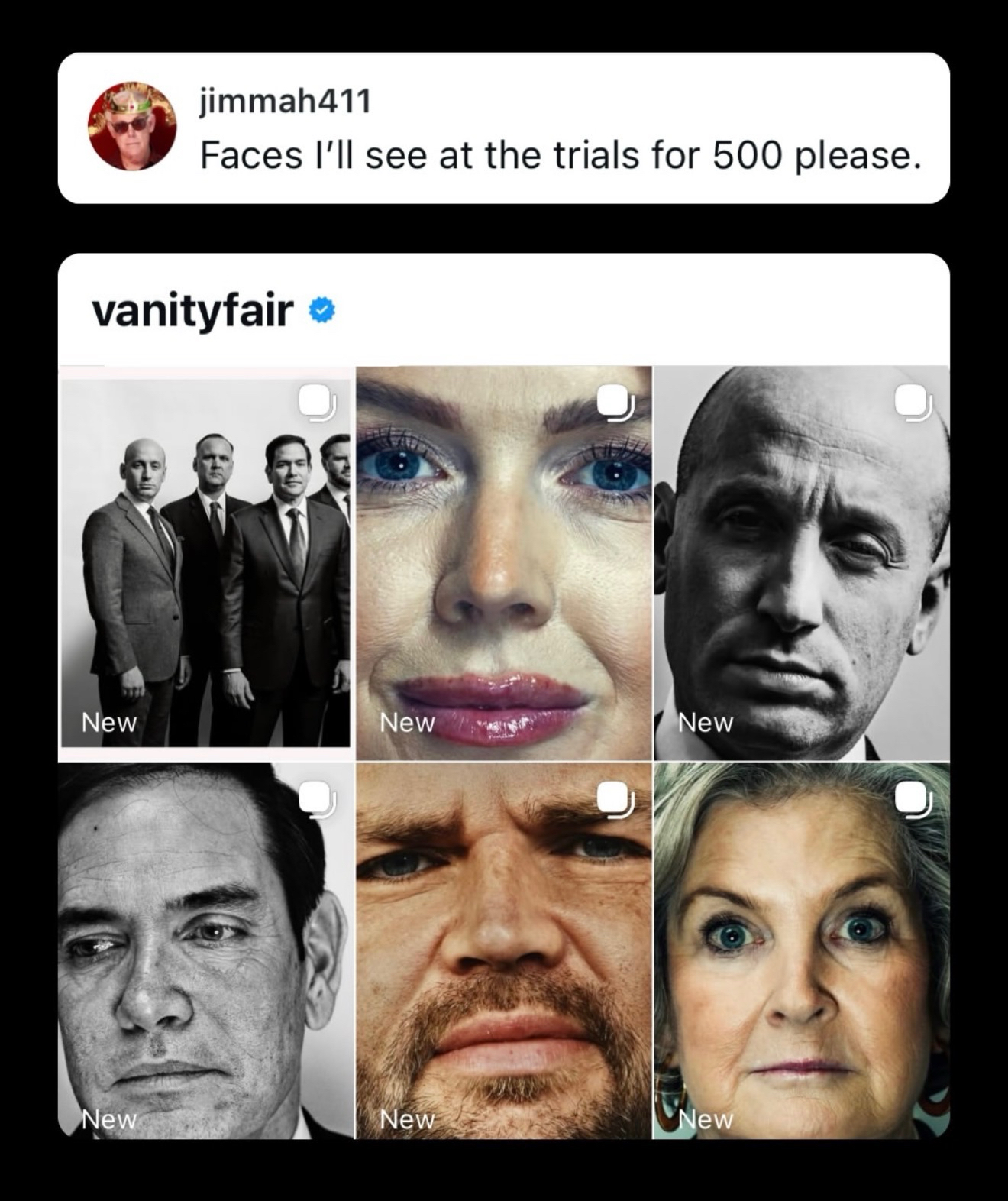Viewport: 1008px width, 1201px height.
Task: Click the vanityfair account name
Action: (x=192, y=310)
